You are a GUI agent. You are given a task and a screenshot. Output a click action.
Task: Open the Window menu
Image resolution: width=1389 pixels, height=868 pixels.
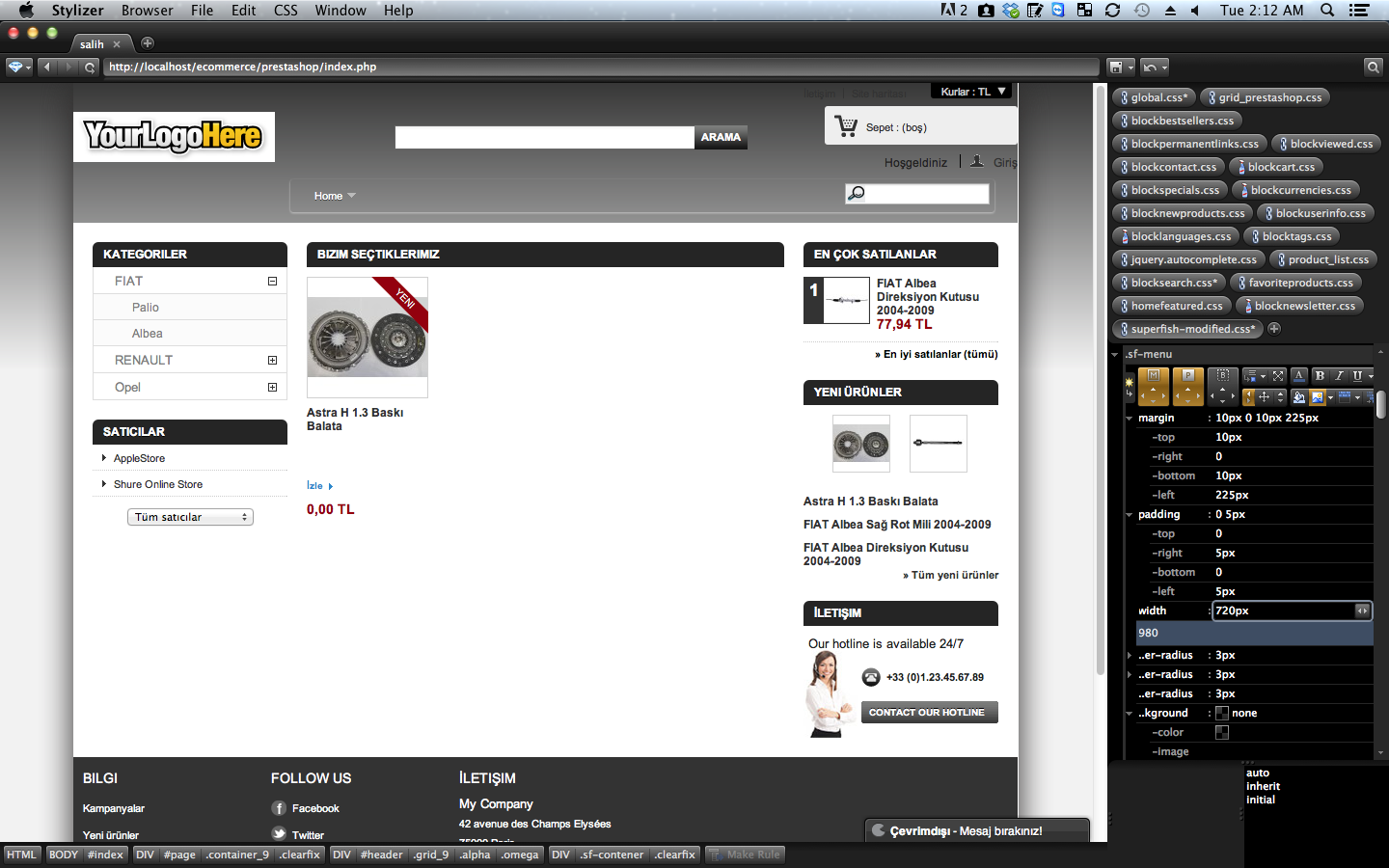(340, 10)
